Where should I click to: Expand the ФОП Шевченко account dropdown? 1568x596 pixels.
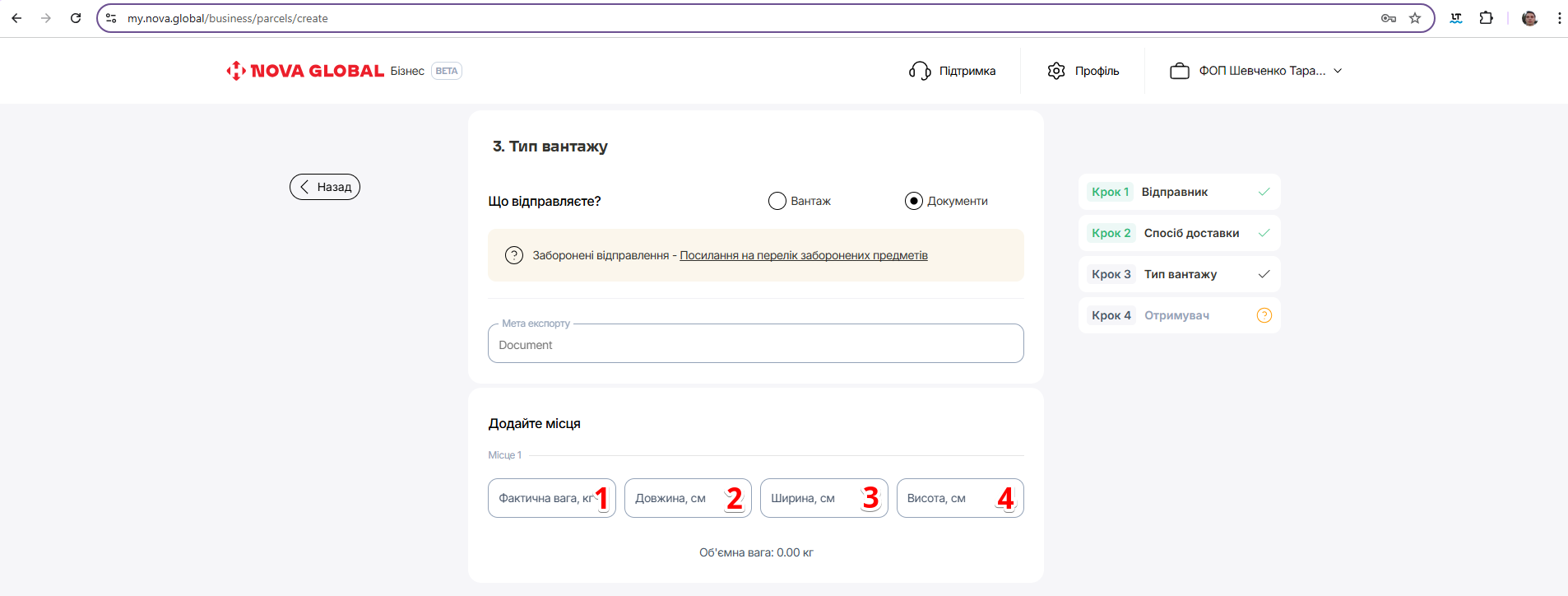pyautogui.click(x=1338, y=71)
